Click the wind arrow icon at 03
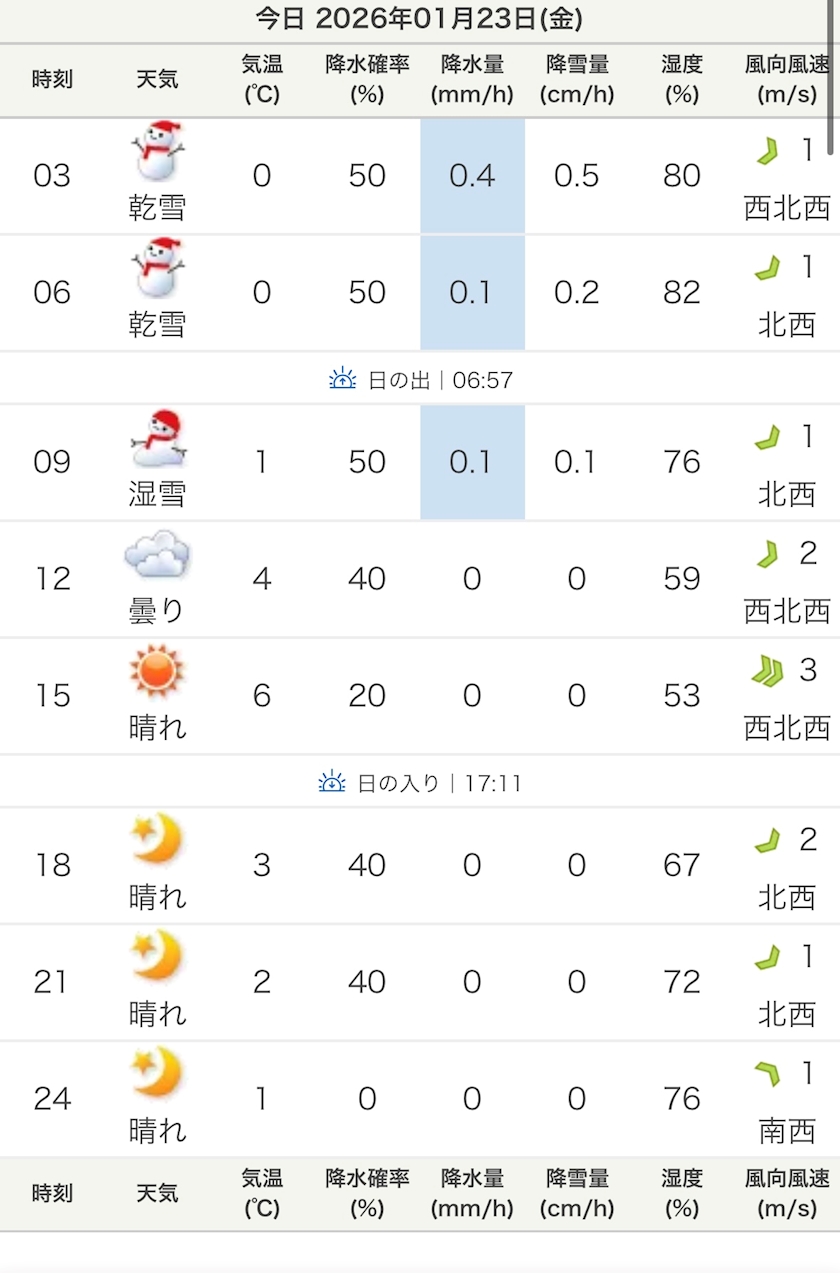The width and height of the screenshot is (840, 1273). click(x=768, y=152)
